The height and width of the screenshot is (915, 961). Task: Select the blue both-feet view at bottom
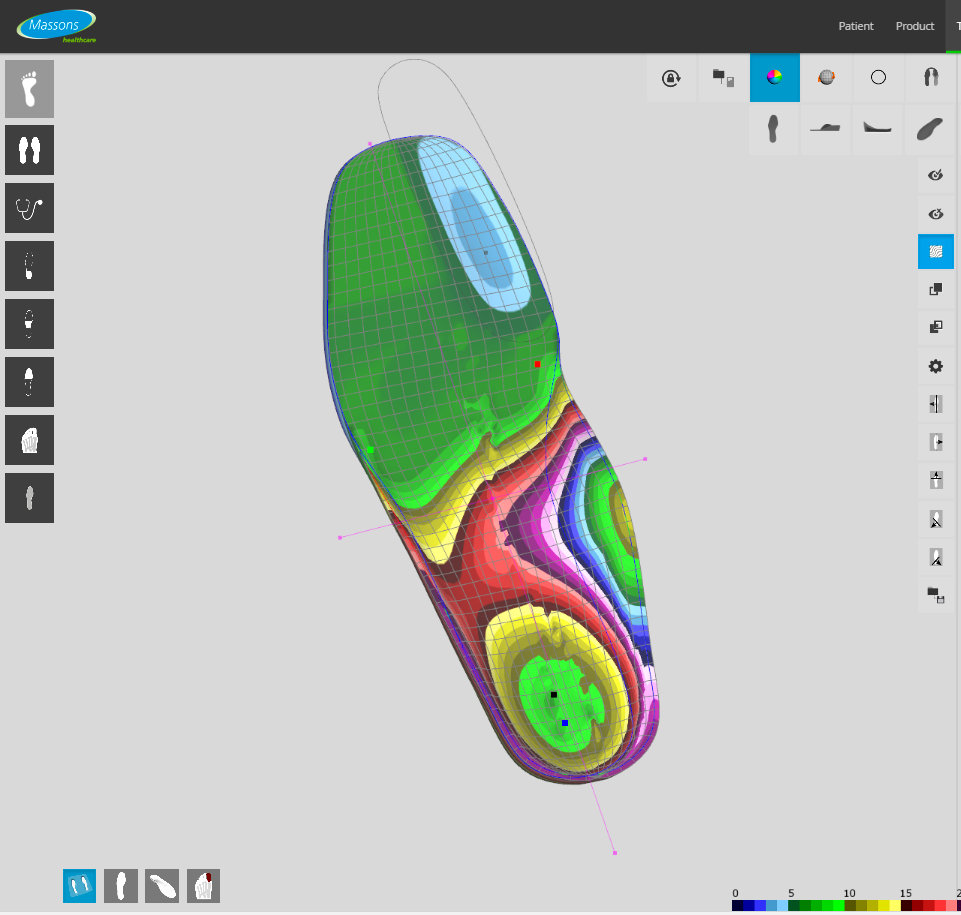[x=79, y=886]
